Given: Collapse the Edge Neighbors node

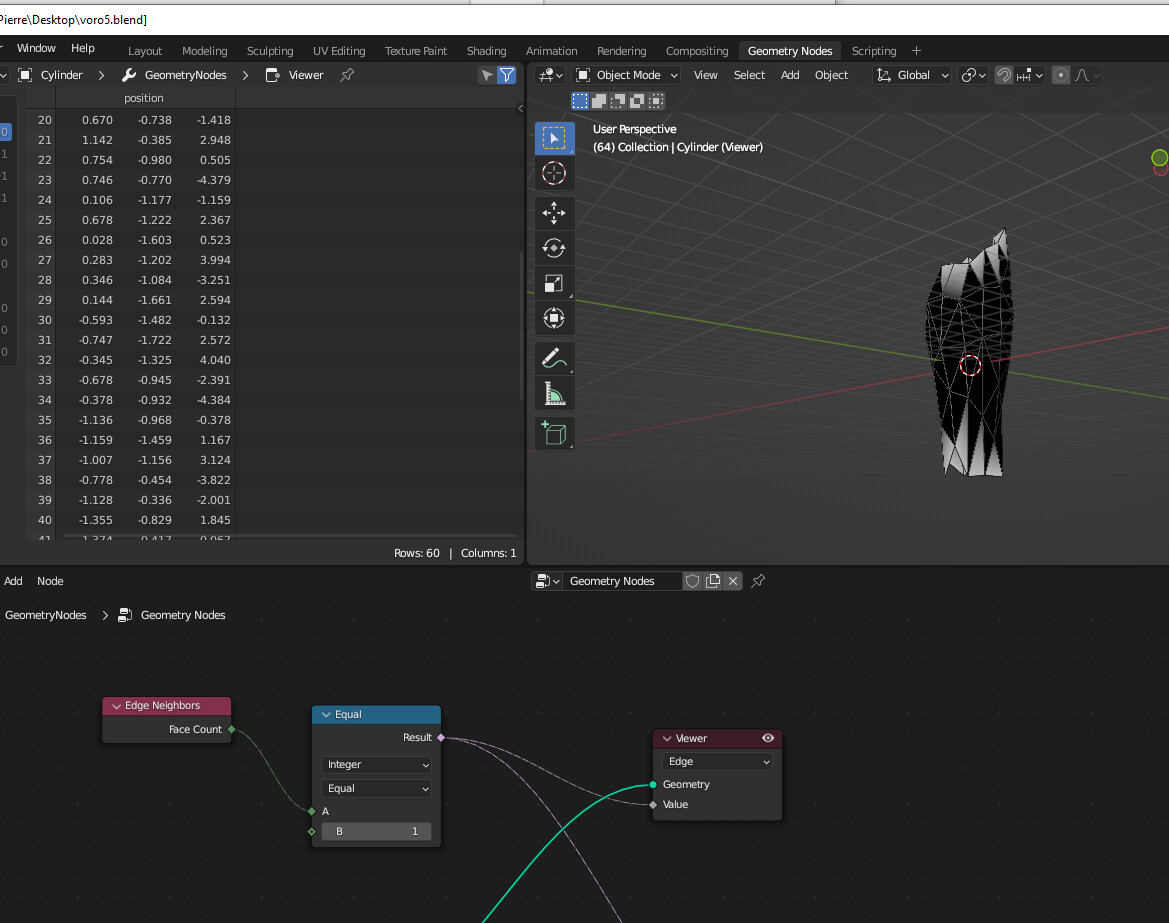Looking at the screenshot, I should (116, 705).
